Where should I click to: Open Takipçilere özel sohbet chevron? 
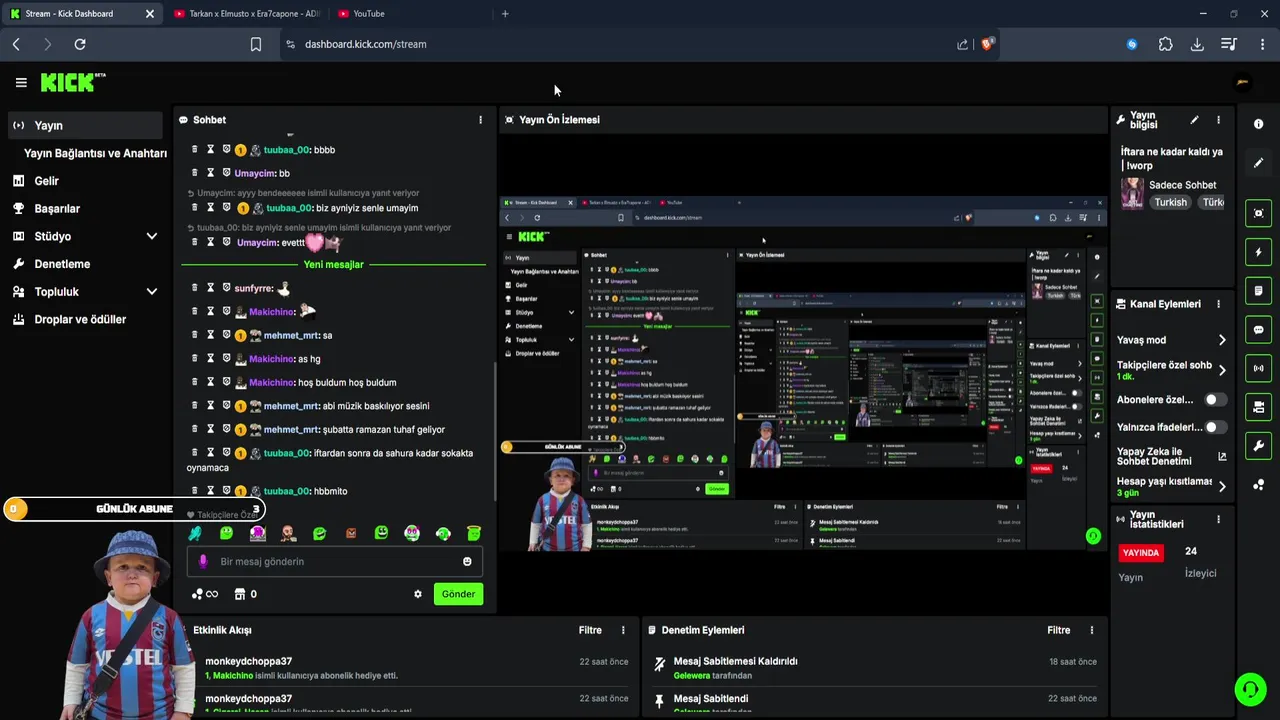click(1222, 370)
